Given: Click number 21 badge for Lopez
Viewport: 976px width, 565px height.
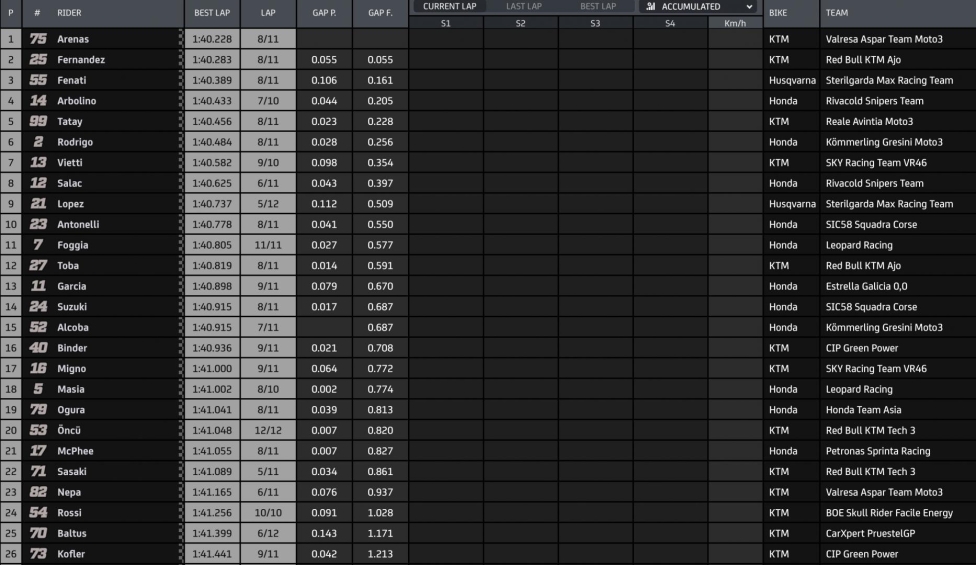Looking at the screenshot, I should coord(38,203).
